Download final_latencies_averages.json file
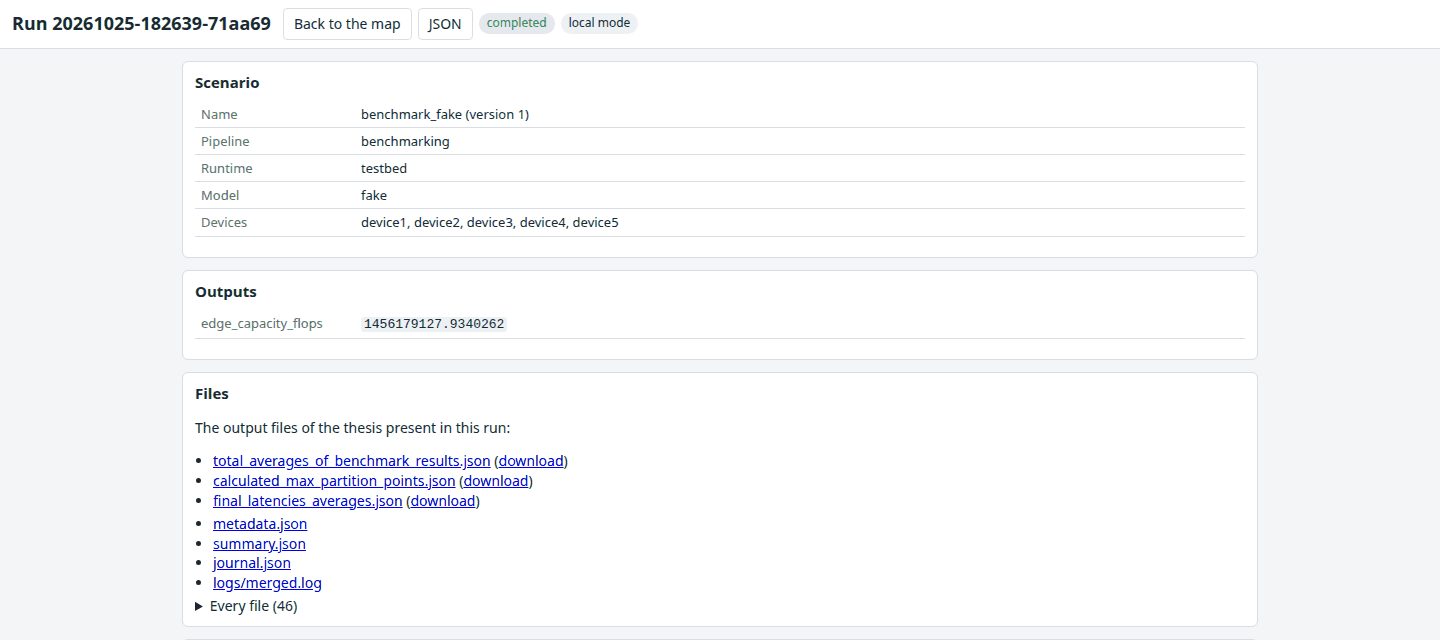Image resolution: width=1440 pixels, height=640 pixels. 443,501
